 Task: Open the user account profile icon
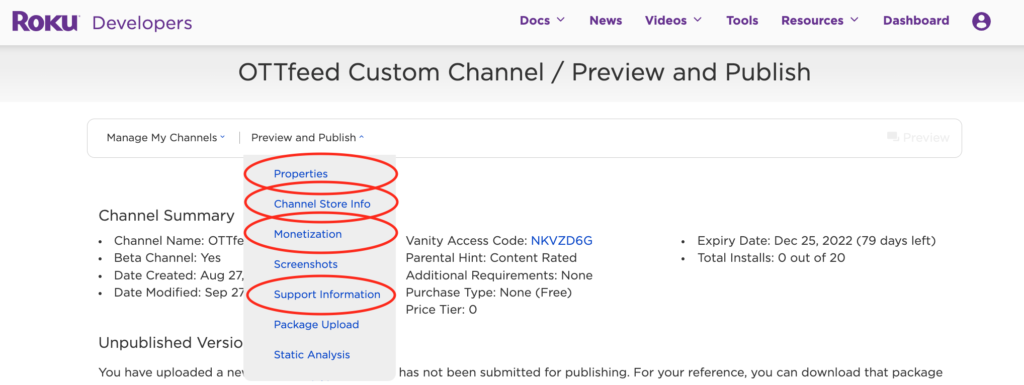(981, 21)
